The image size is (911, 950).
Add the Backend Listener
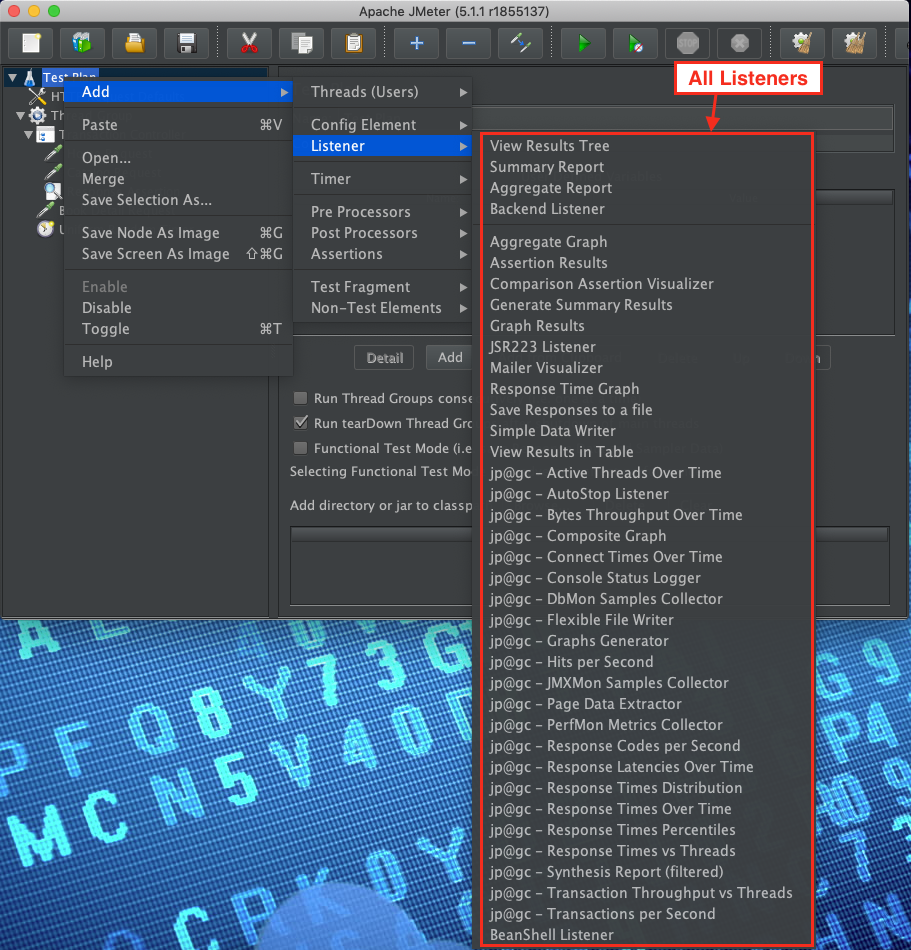pyautogui.click(x=646, y=209)
